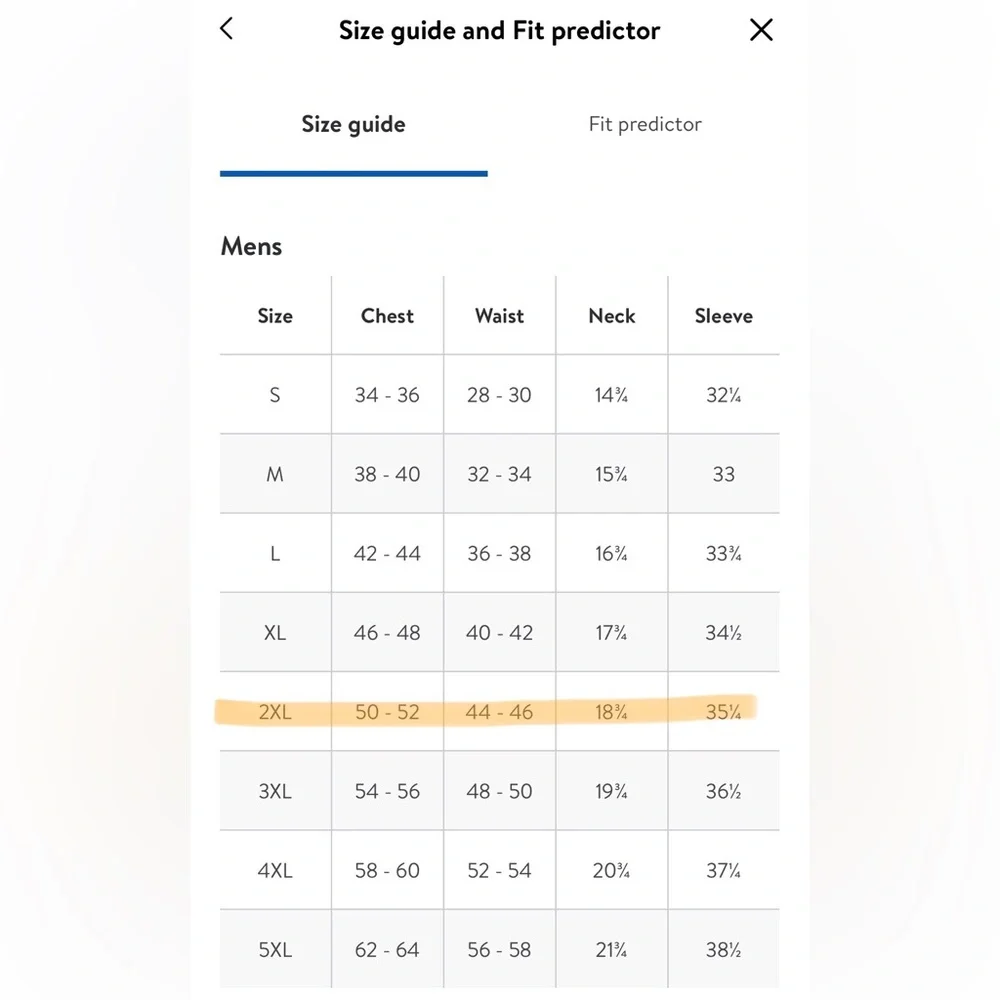Click the S size cell
Screen dimensions: 1000x1000
pos(275,395)
